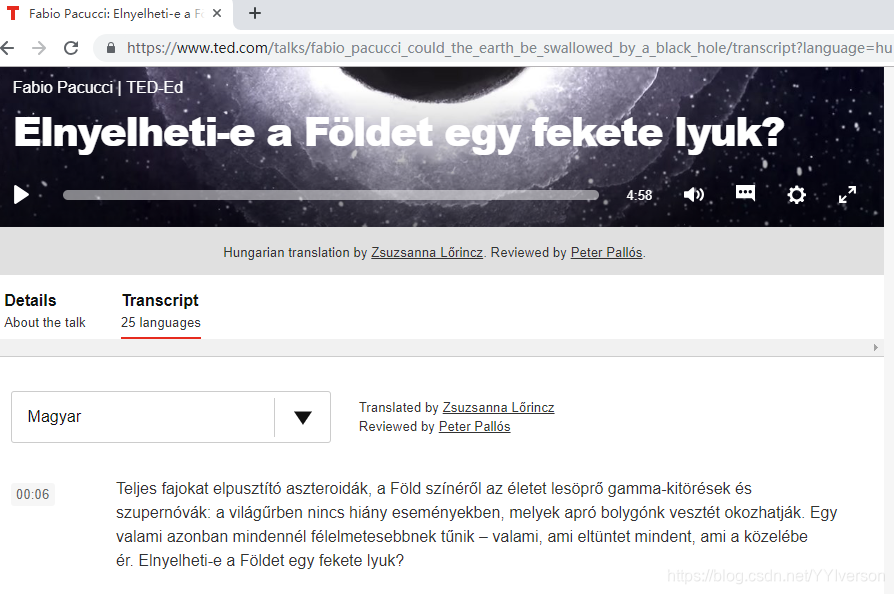View site security lock icon
The width and height of the screenshot is (894, 594).
tap(111, 48)
